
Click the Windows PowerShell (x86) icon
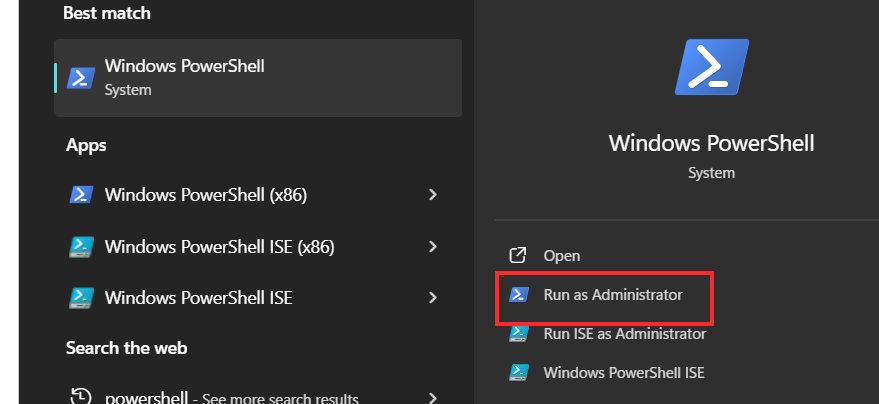(x=81, y=195)
